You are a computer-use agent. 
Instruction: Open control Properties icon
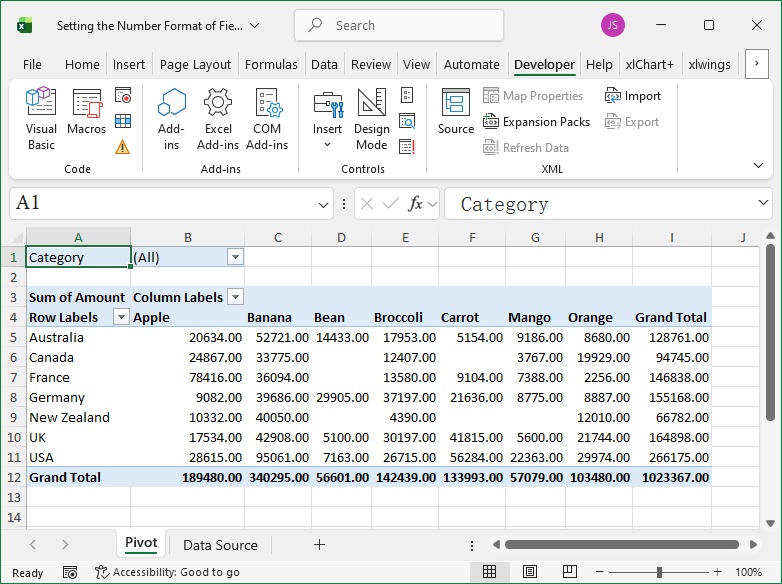pyautogui.click(x=407, y=95)
